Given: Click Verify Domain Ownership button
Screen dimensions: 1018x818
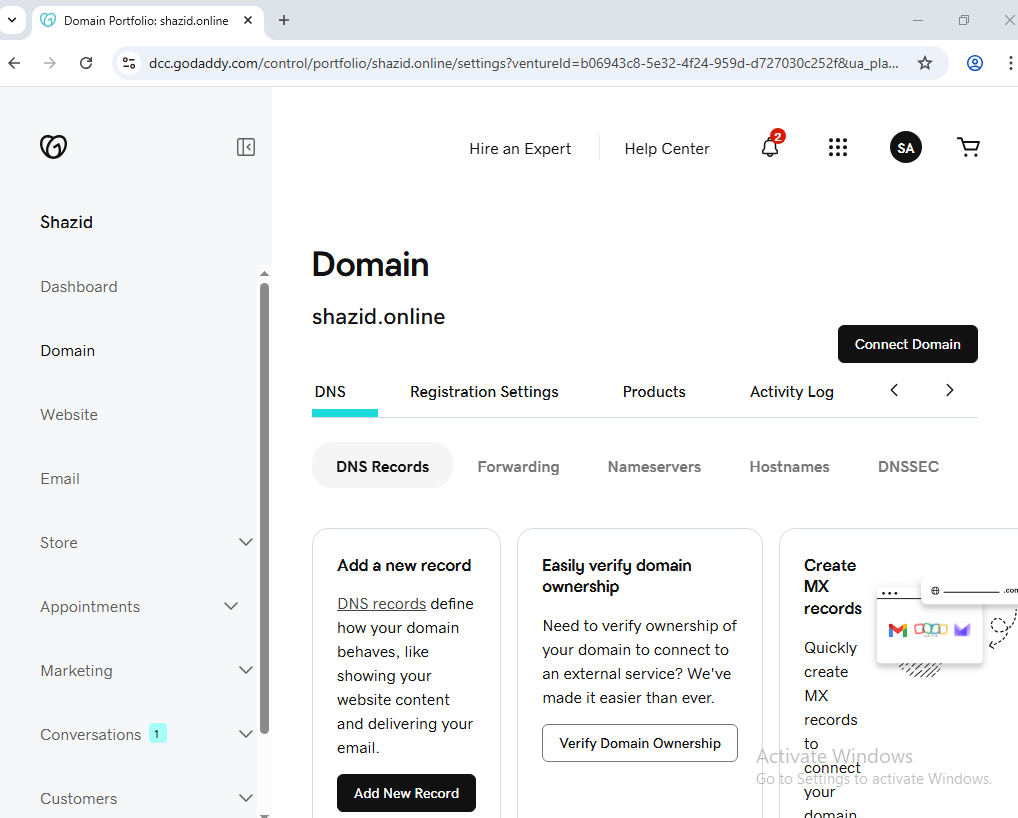Looking at the screenshot, I should point(639,743).
